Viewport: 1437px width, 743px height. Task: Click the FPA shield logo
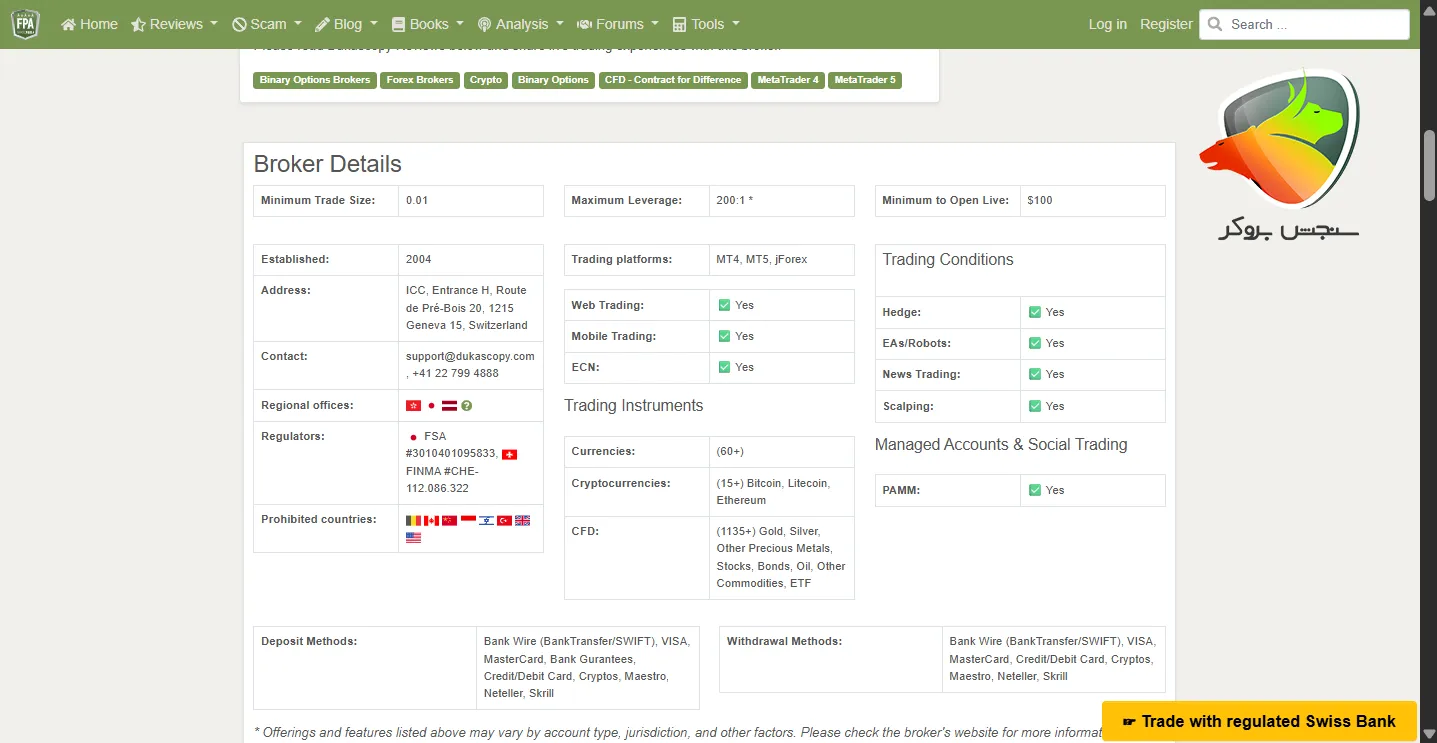pos(25,24)
